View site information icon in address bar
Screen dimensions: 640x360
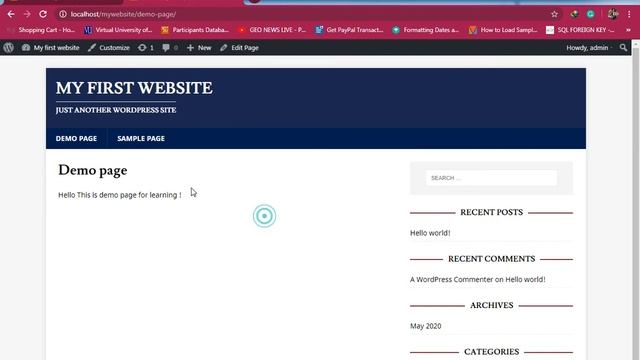coord(62,14)
